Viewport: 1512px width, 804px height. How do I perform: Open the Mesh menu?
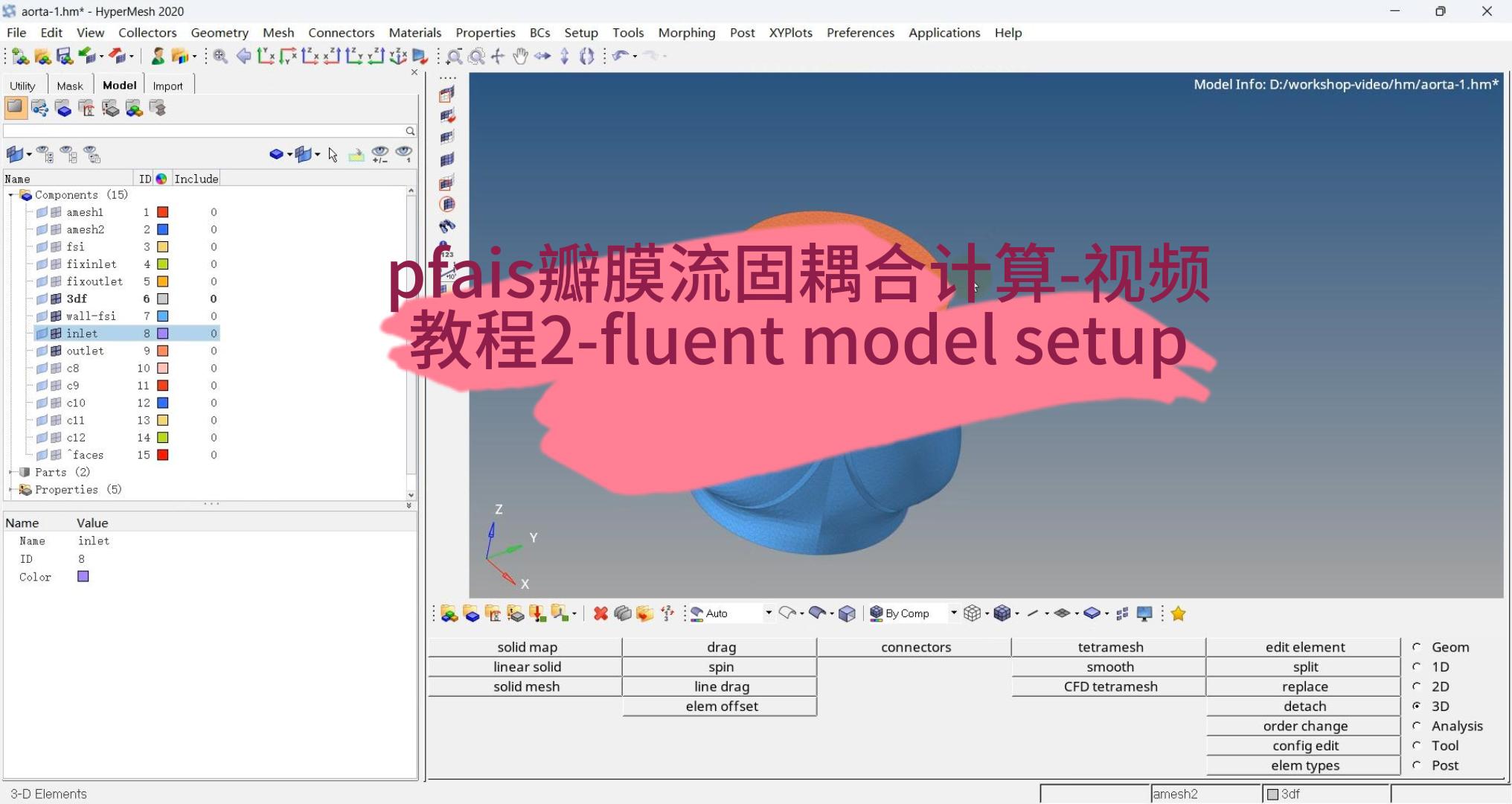tap(278, 33)
